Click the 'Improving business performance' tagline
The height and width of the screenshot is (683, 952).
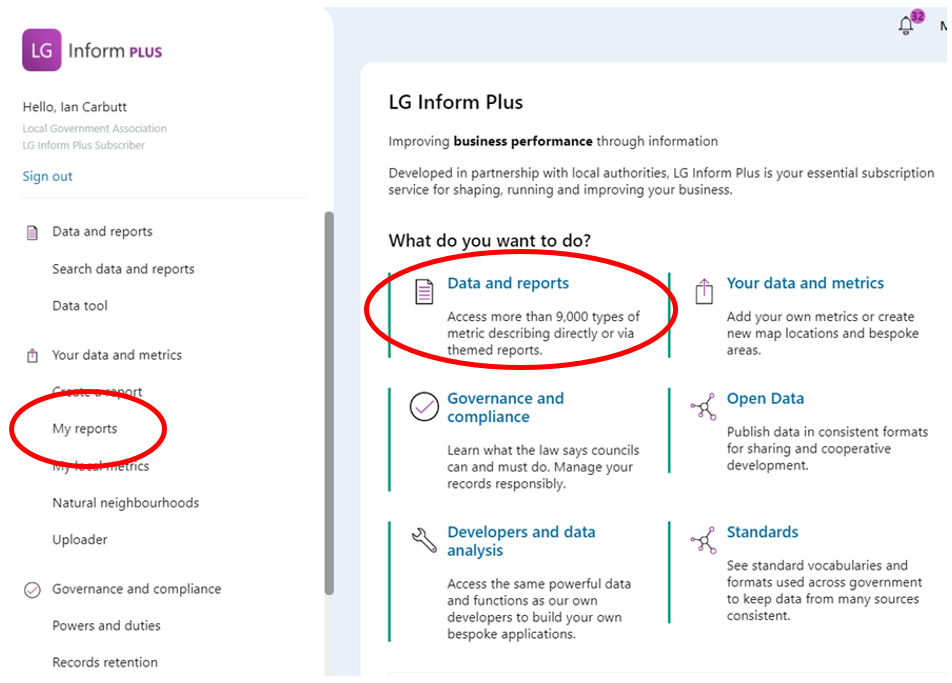point(553,141)
